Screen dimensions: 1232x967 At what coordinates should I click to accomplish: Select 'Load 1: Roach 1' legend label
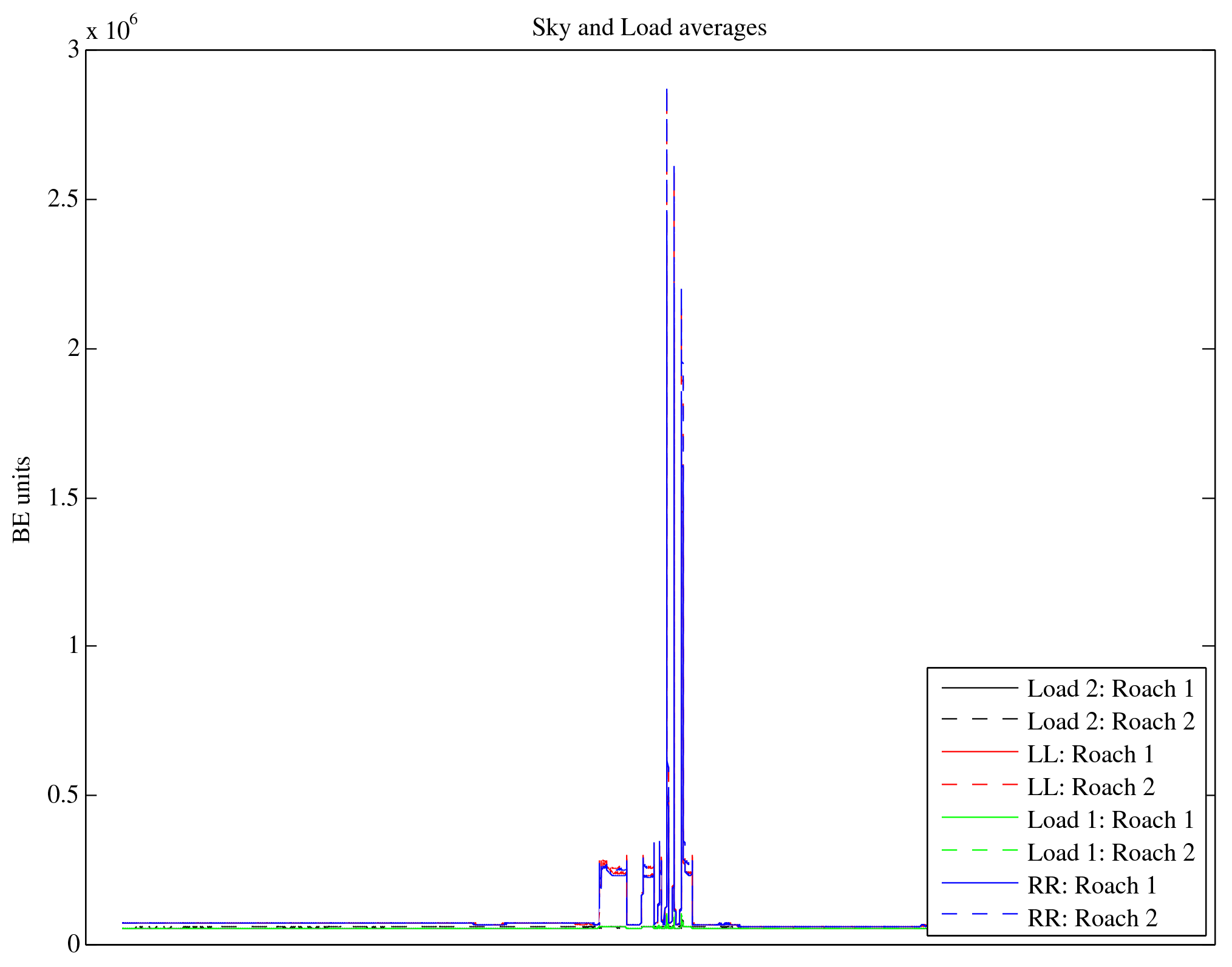pos(1111,820)
